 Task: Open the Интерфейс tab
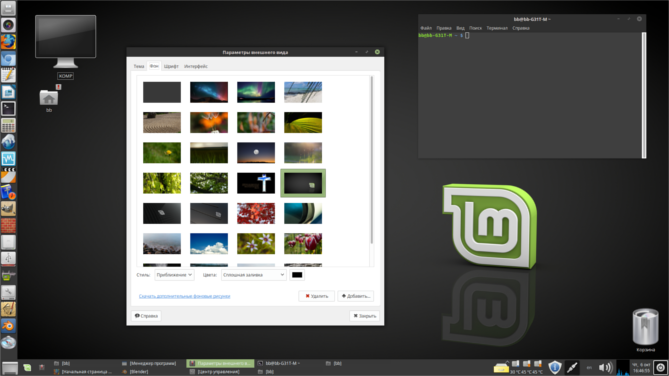click(196, 66)
